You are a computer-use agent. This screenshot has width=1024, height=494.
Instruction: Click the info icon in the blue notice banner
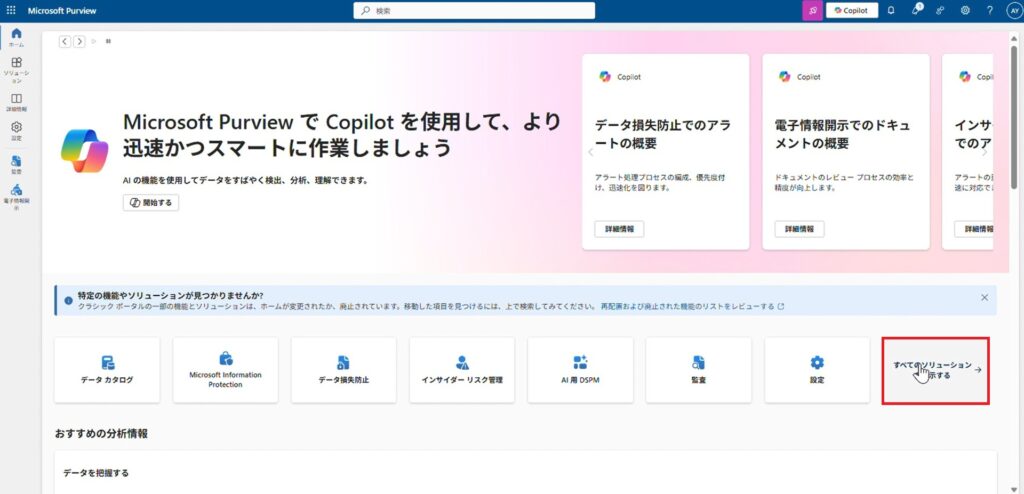69,301
